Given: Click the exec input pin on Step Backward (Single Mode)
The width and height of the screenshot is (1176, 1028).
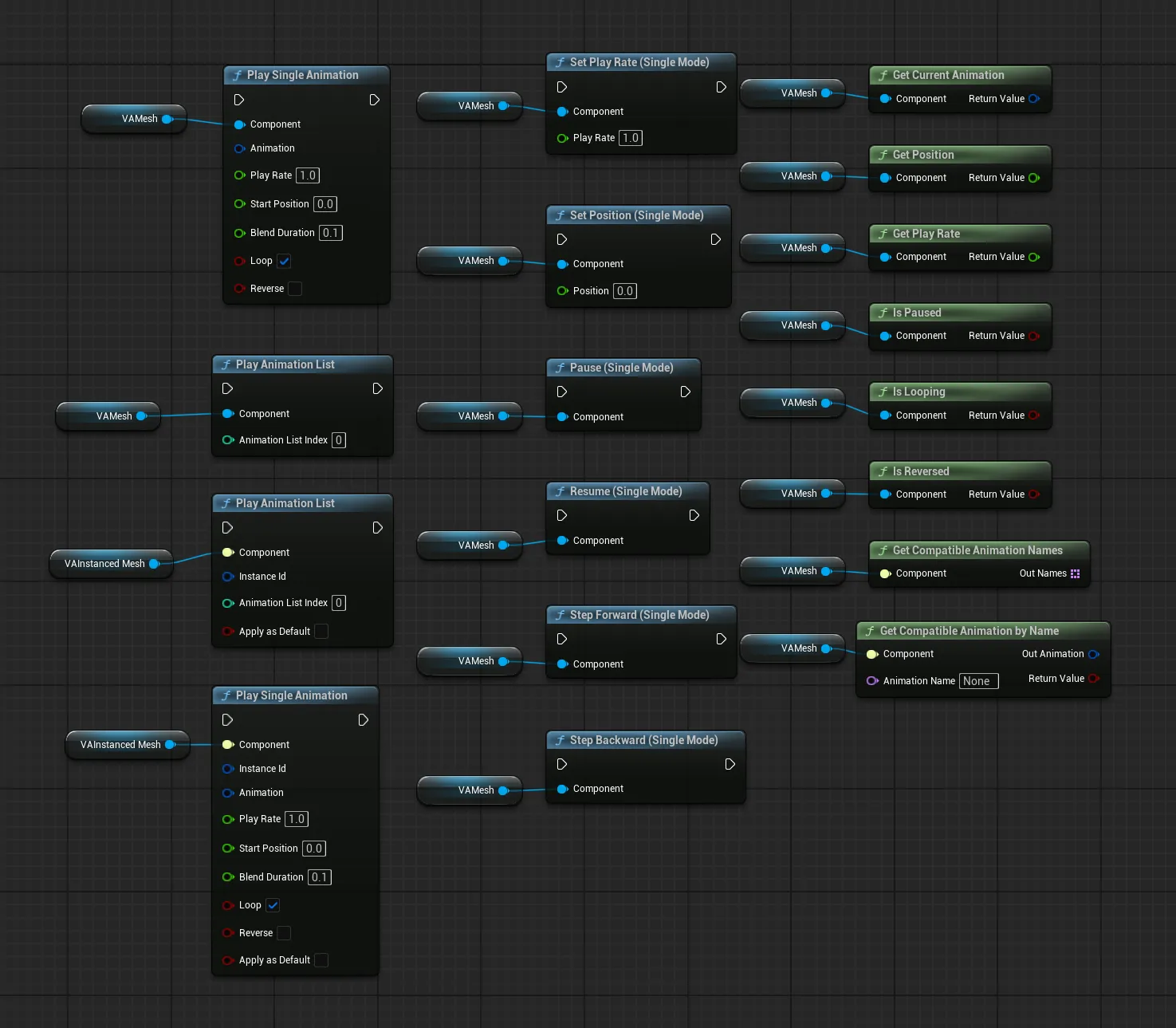Looking at the screenshot, I should (562, 764).
